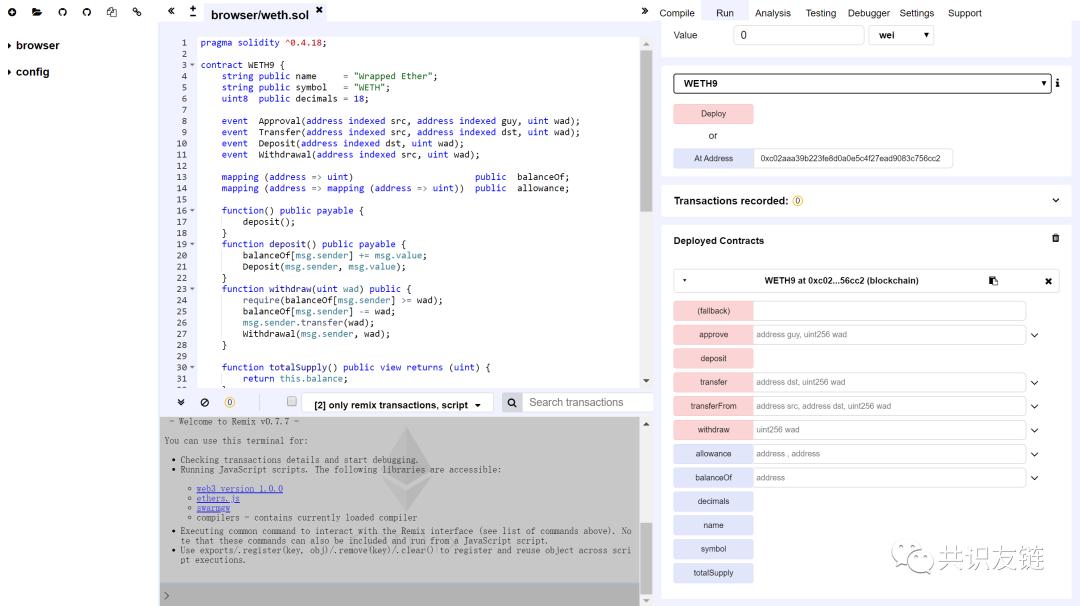Toggle listen on network checkbox
The height and width of the screenshot is (606, 1080).
coord(292,401)
